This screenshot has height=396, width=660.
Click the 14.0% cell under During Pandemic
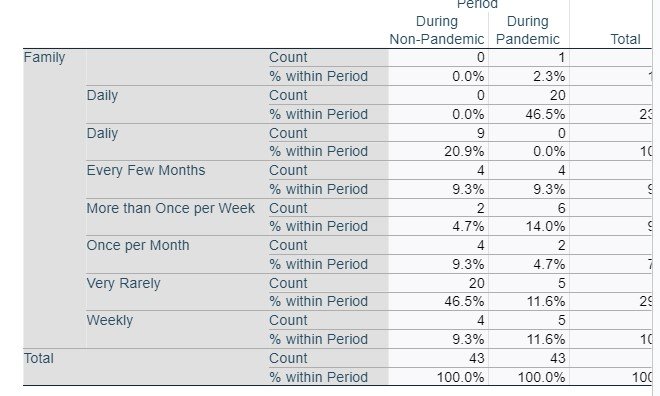coord(545,226)
